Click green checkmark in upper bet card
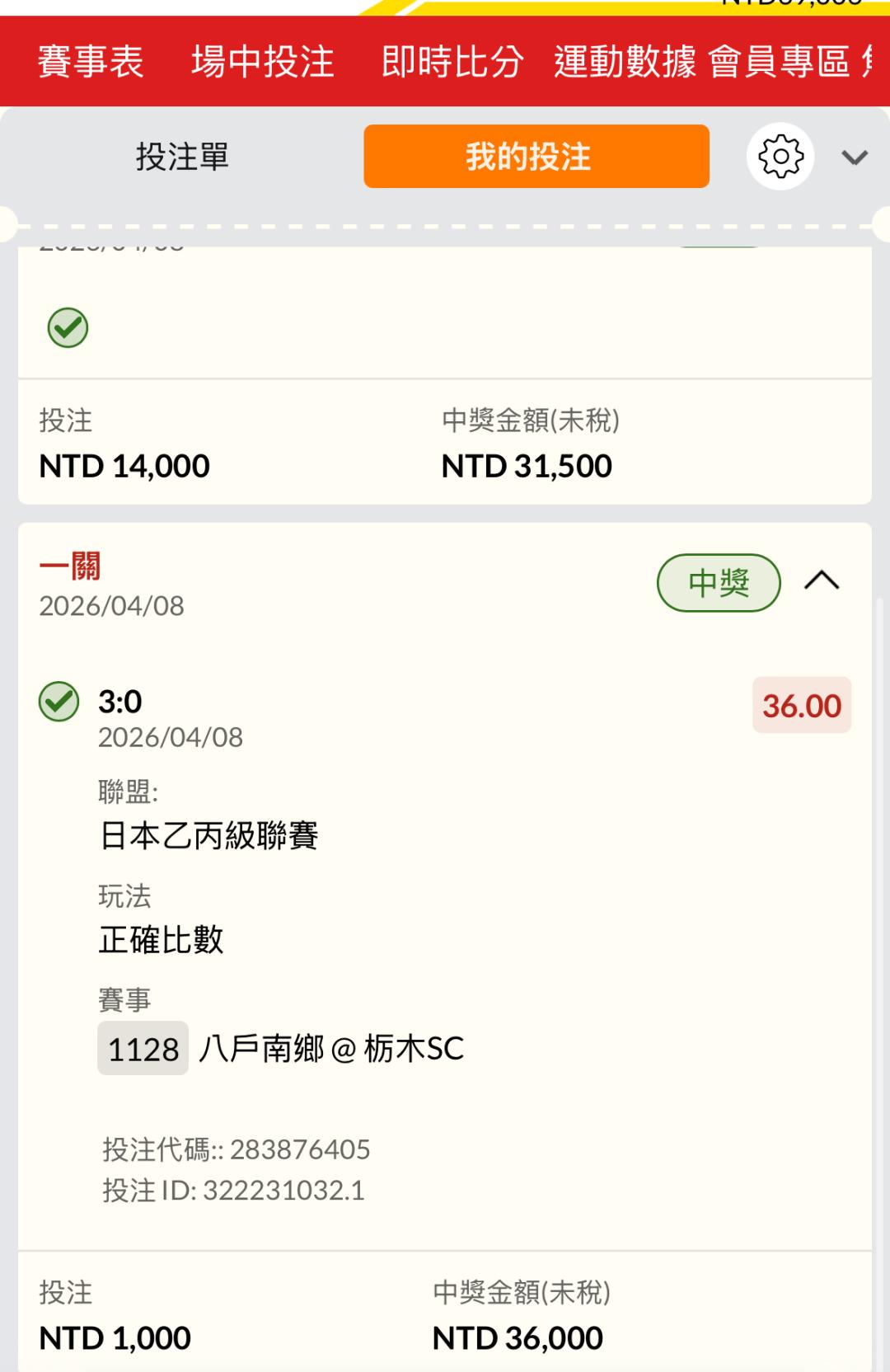Viewport: 890px width, 1372px height. [68, 327]
